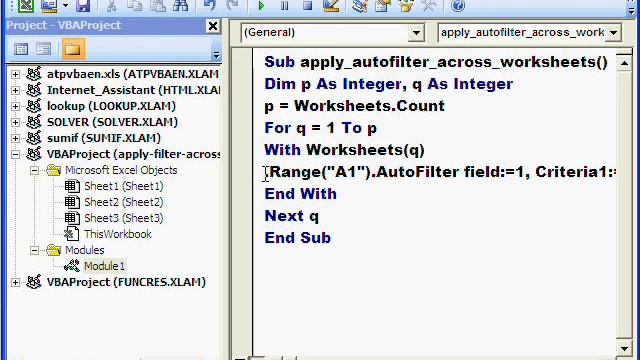The height and width of the screenshot is (360, 640).
Task: Select VBAProject (FUNCRES.XLAM) project
Action: pos(126,282)
